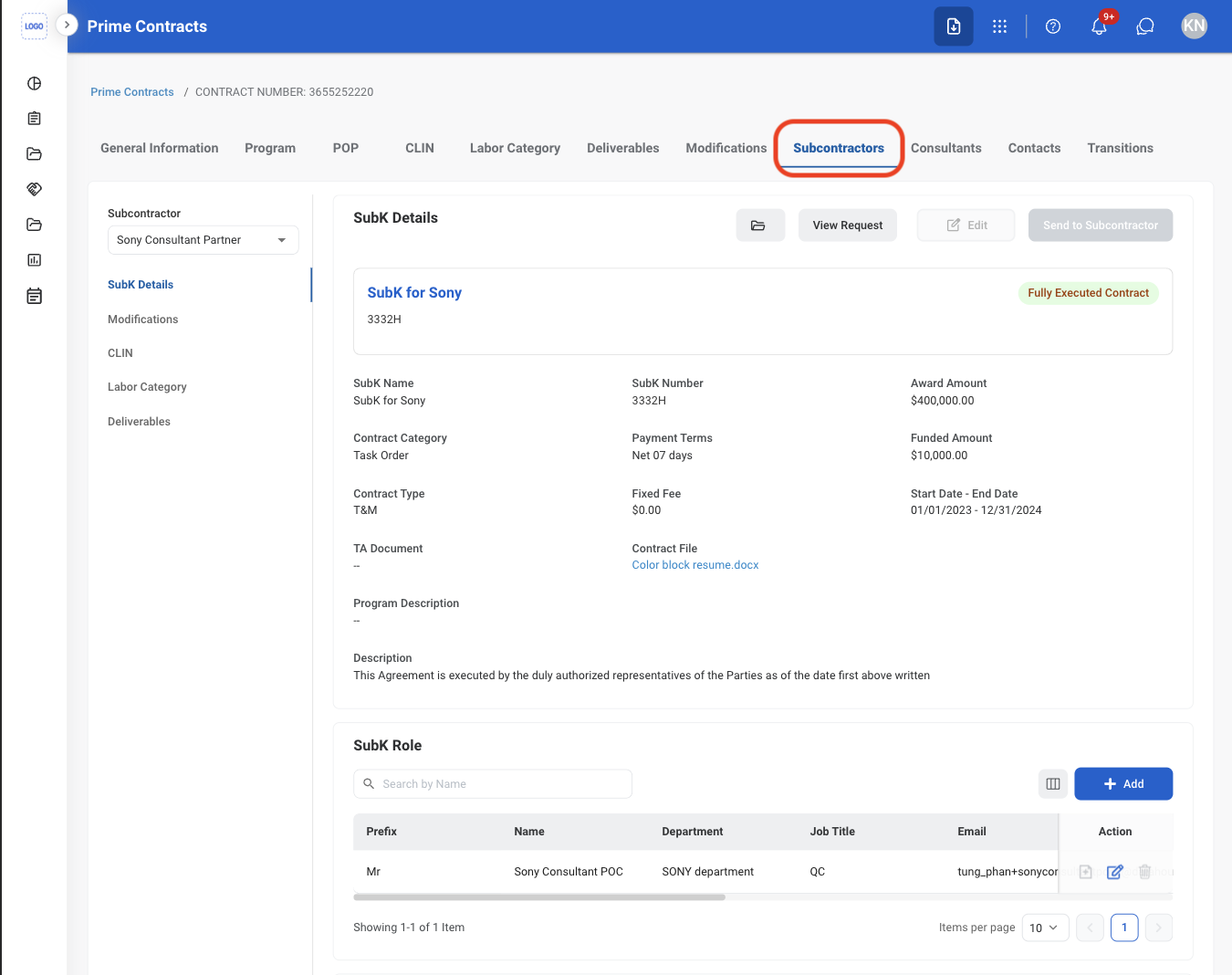Select Labor Category in the SubK side menu
The height and width of the screenshot is (975, 1232).
147,387
